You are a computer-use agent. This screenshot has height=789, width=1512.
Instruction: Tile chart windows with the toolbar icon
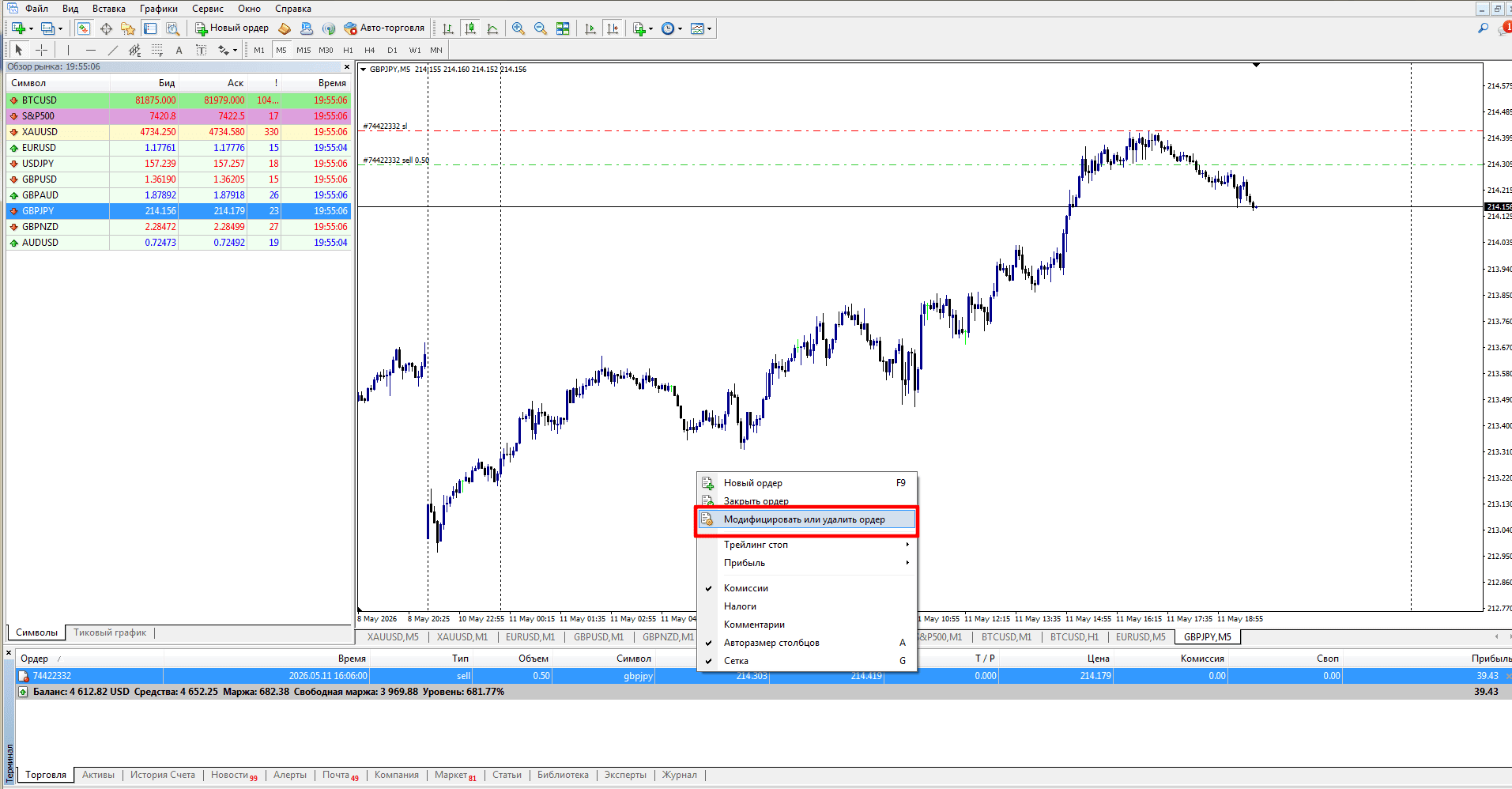[563, 28]
